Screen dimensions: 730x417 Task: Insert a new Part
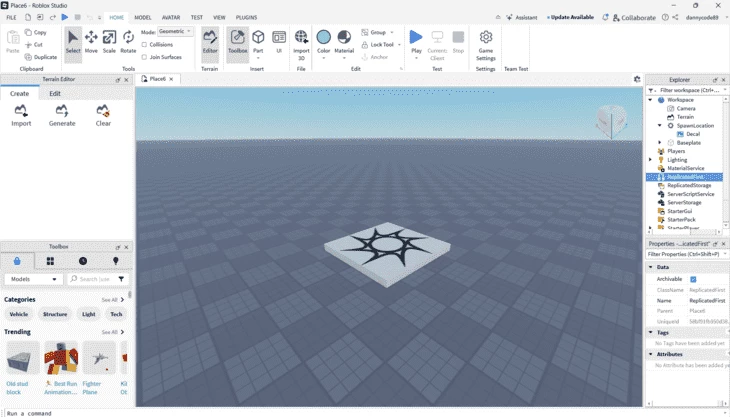tap(258, 41)
